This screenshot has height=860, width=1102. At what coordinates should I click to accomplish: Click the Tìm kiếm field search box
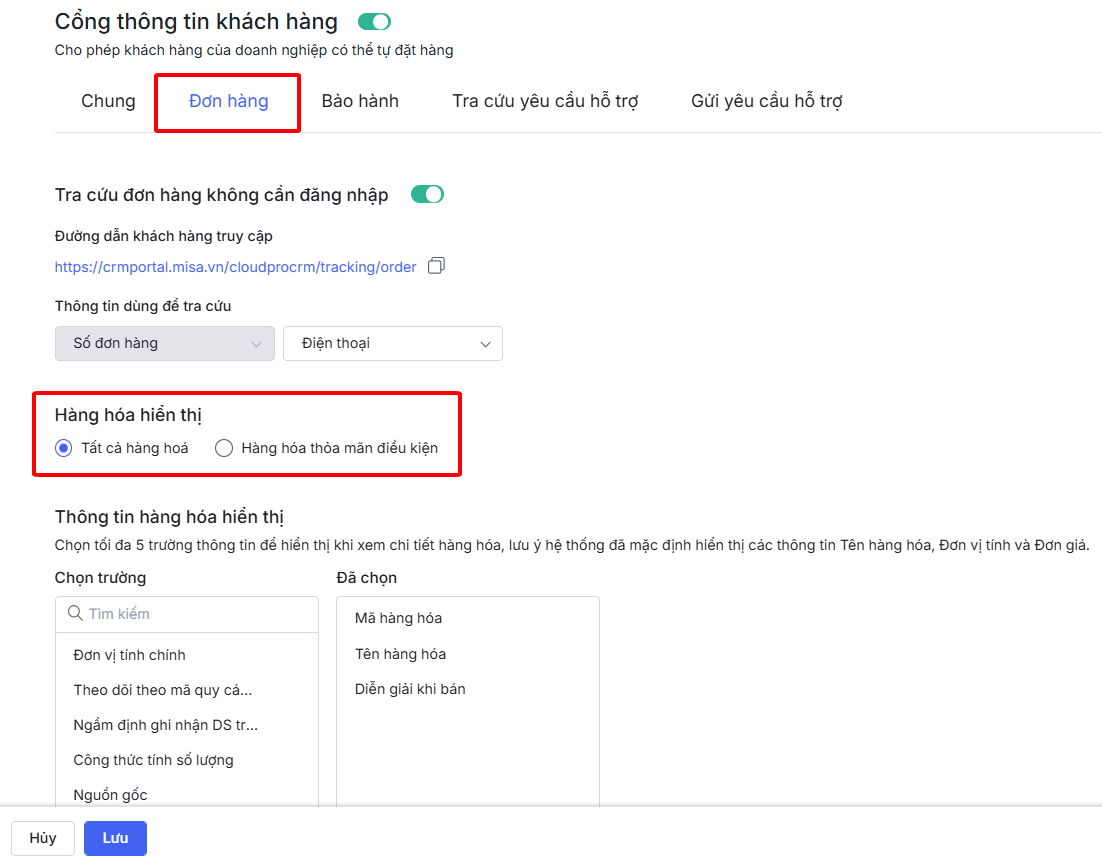tap(195, 613)
